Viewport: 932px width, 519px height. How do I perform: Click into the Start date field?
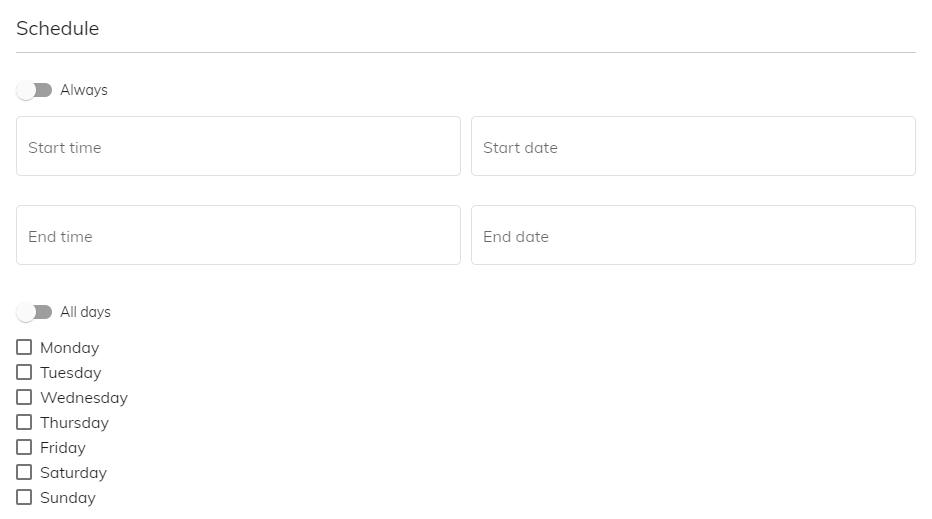point(693,146)
